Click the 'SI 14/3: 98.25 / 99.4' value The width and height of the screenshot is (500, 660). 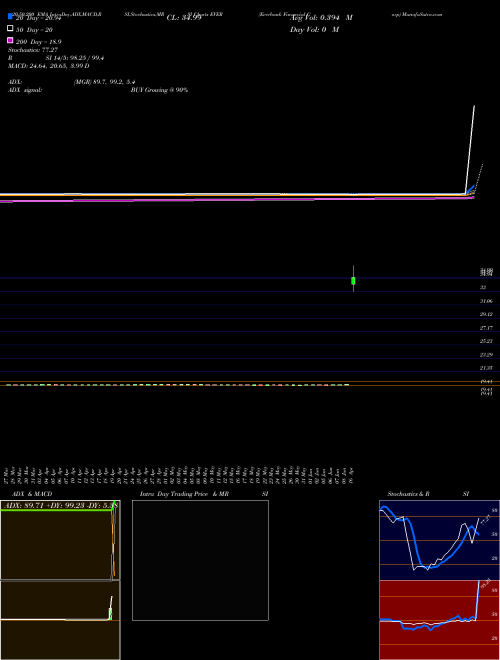tap(75, 58)
